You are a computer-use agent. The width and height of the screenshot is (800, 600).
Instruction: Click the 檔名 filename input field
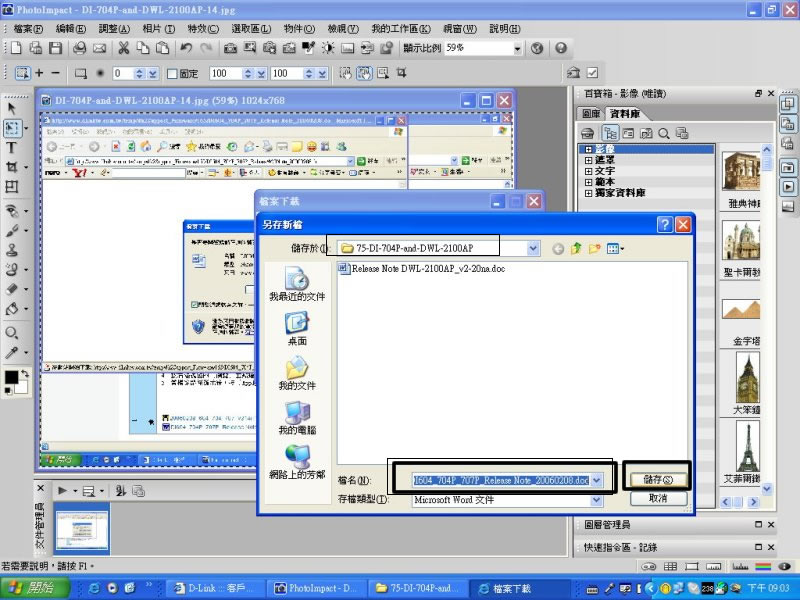pos(501,480)
